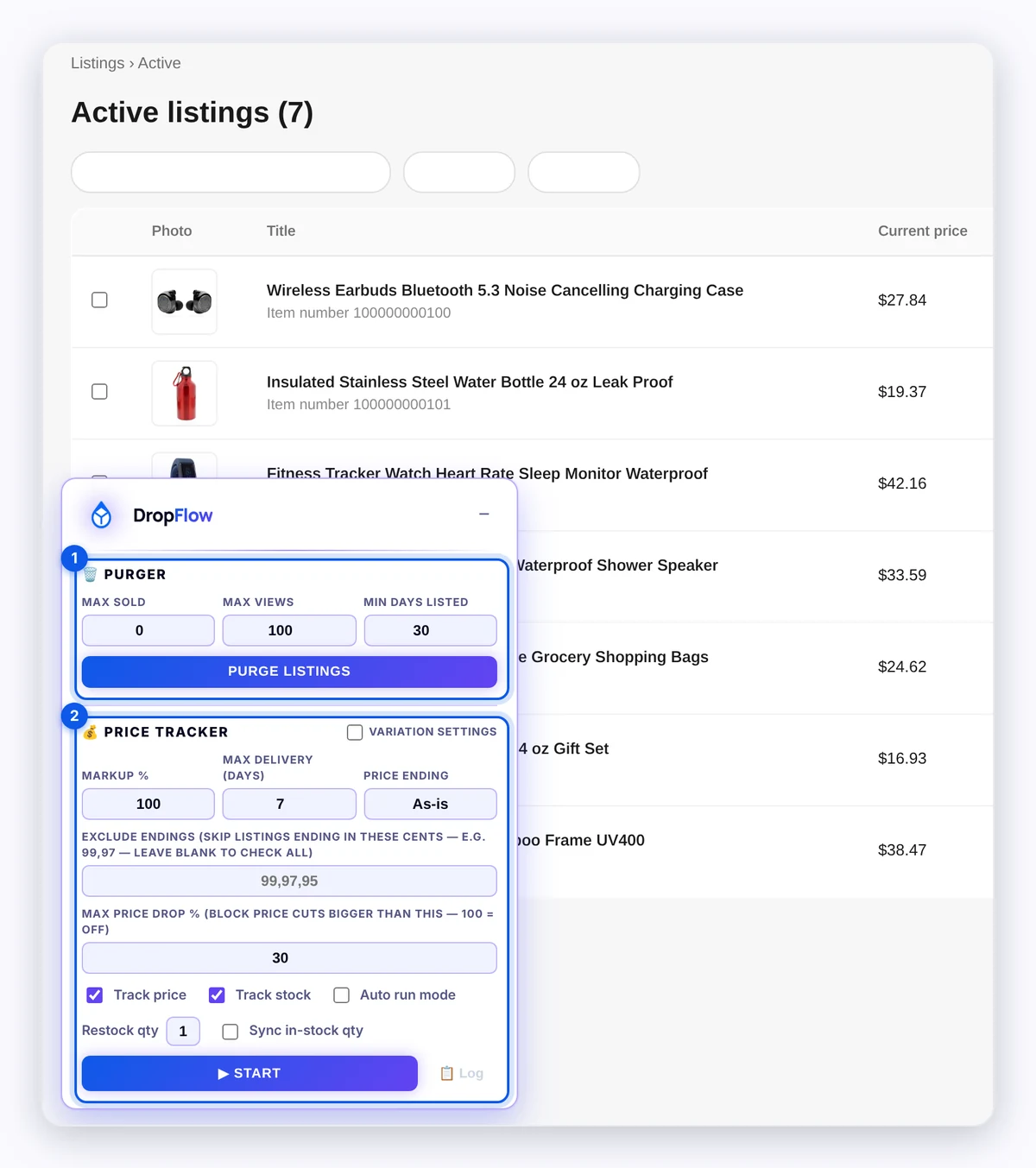
Task: Click the Purger trash can icon
Action: pyautogui.click(x=90, y=574)
